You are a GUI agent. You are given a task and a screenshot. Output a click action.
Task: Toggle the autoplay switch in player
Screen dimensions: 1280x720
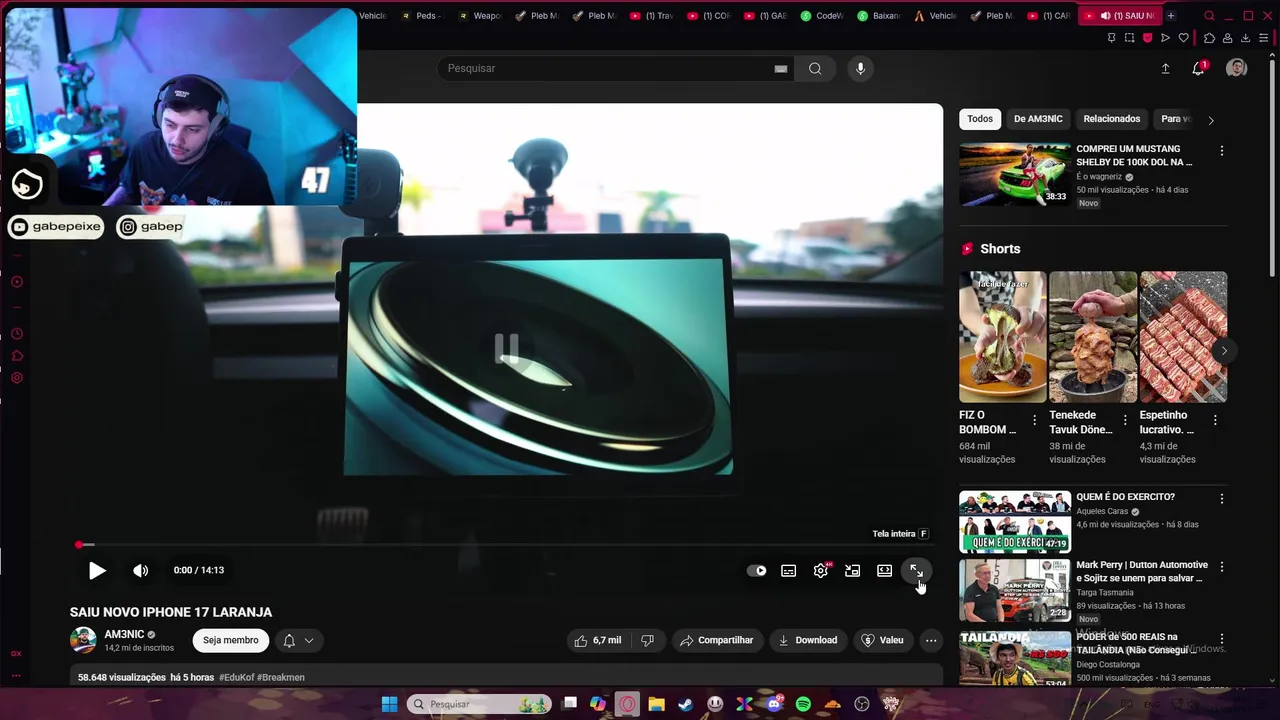point(757,571)
